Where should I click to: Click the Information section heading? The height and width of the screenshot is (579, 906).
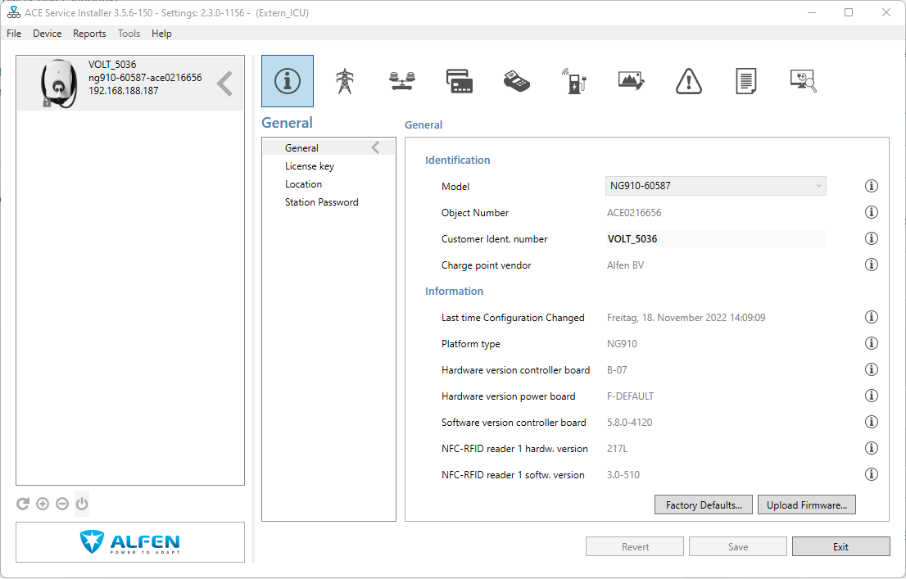tap(454, 291)
